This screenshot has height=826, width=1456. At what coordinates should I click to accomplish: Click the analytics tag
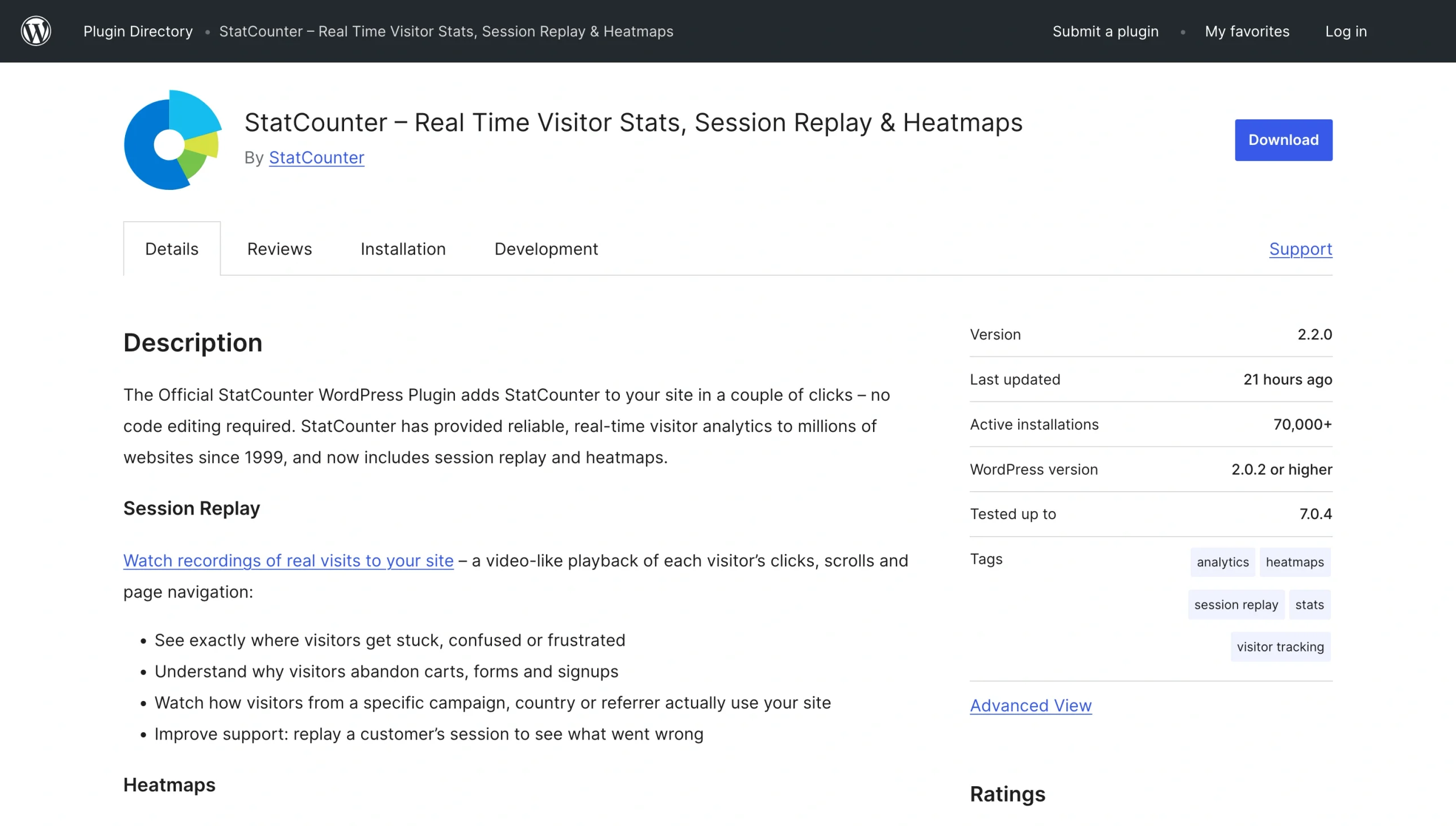click(x=1222, y=562)
